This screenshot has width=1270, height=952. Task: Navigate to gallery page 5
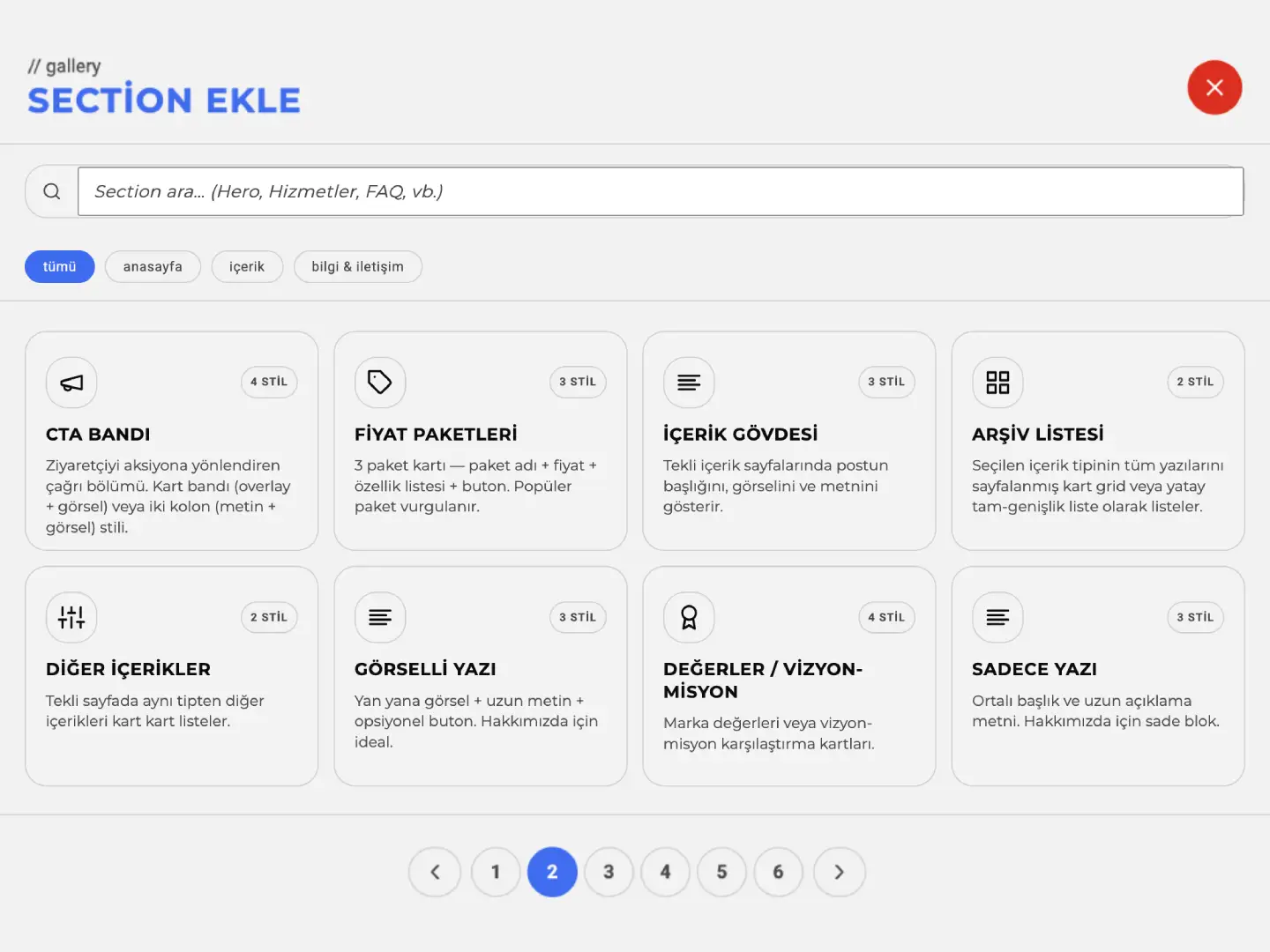point(721,872)
